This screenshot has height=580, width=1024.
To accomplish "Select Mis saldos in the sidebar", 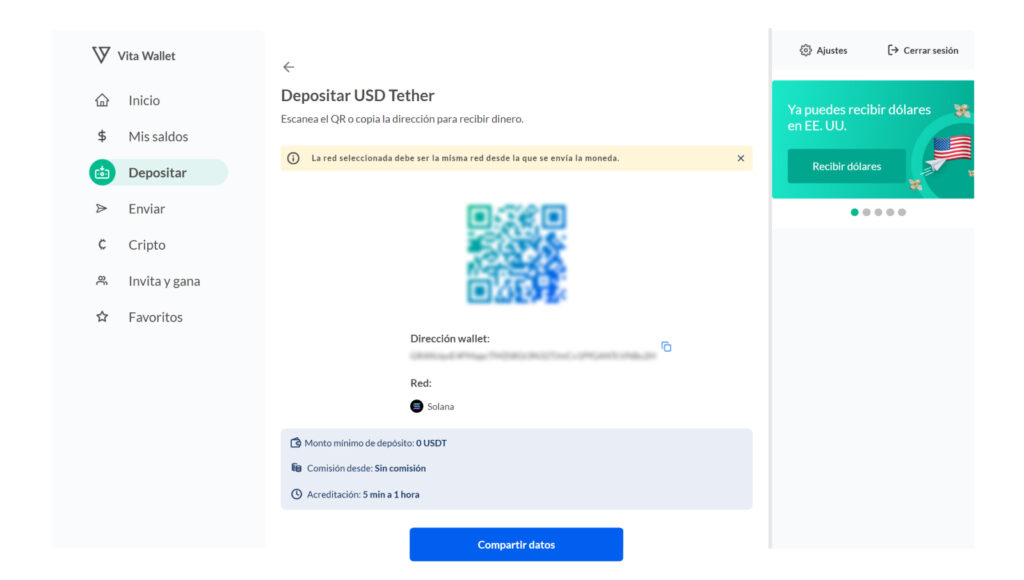I will (158, 137).
